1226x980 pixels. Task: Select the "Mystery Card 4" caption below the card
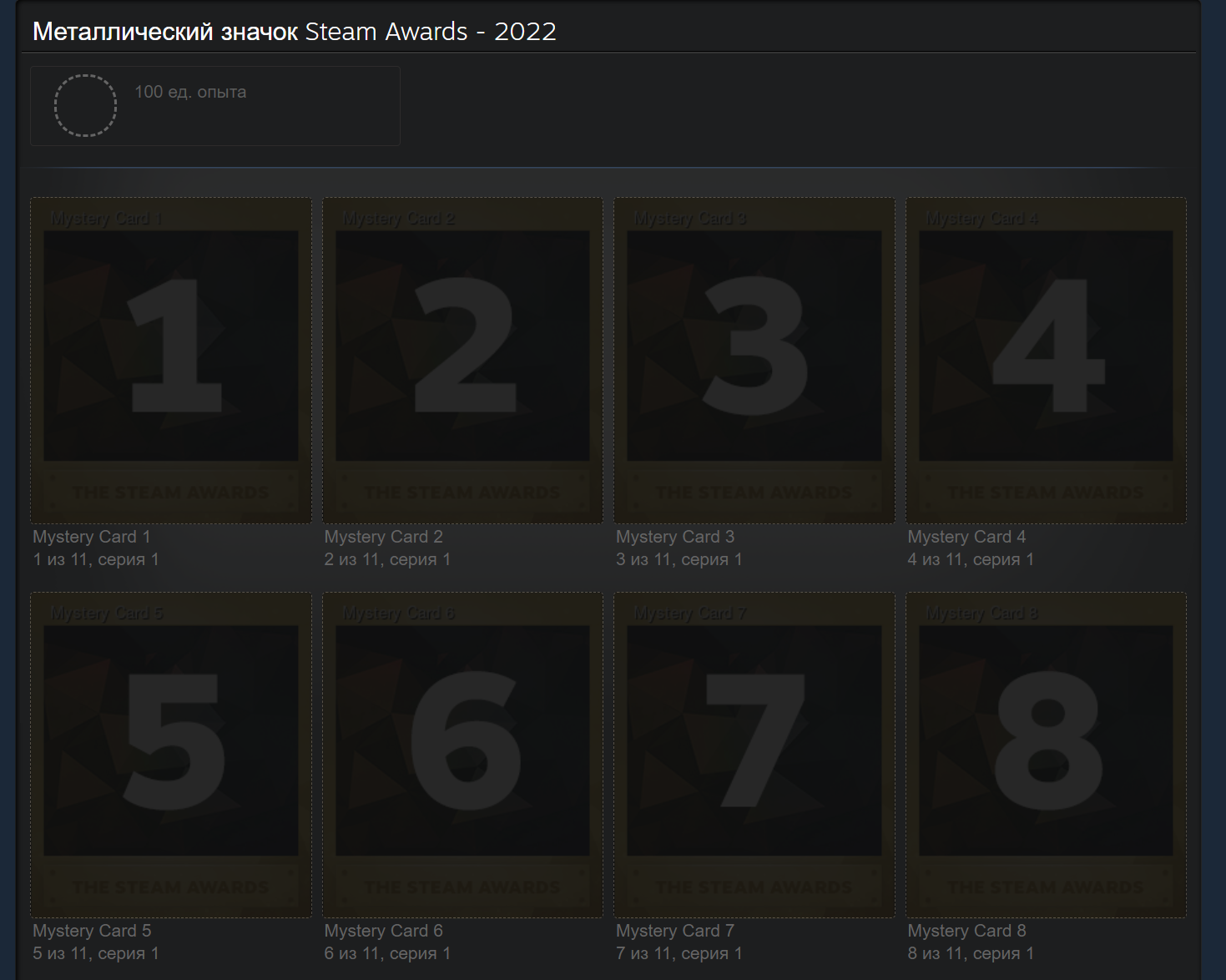966,537
